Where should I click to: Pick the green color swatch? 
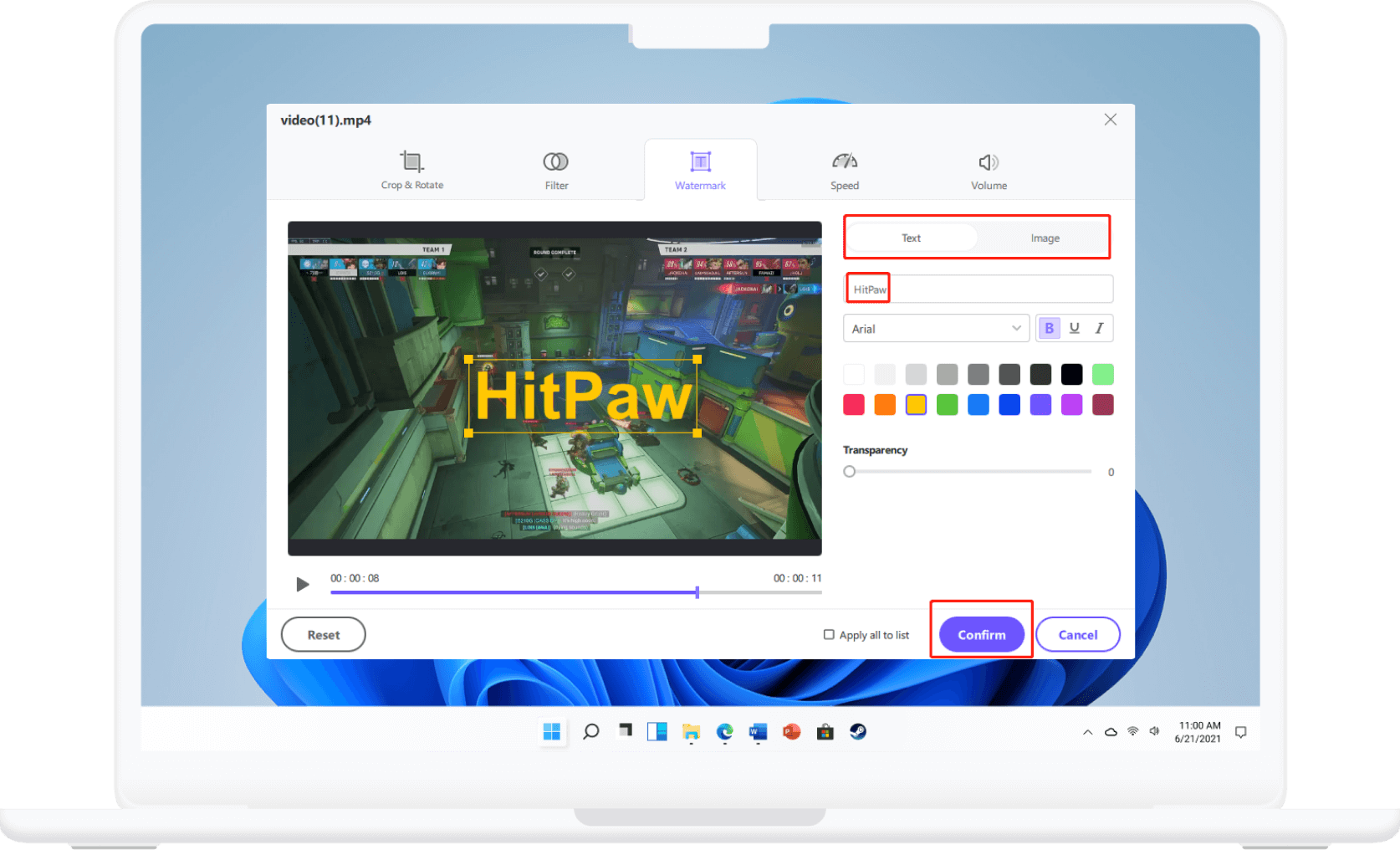(948, 405)
